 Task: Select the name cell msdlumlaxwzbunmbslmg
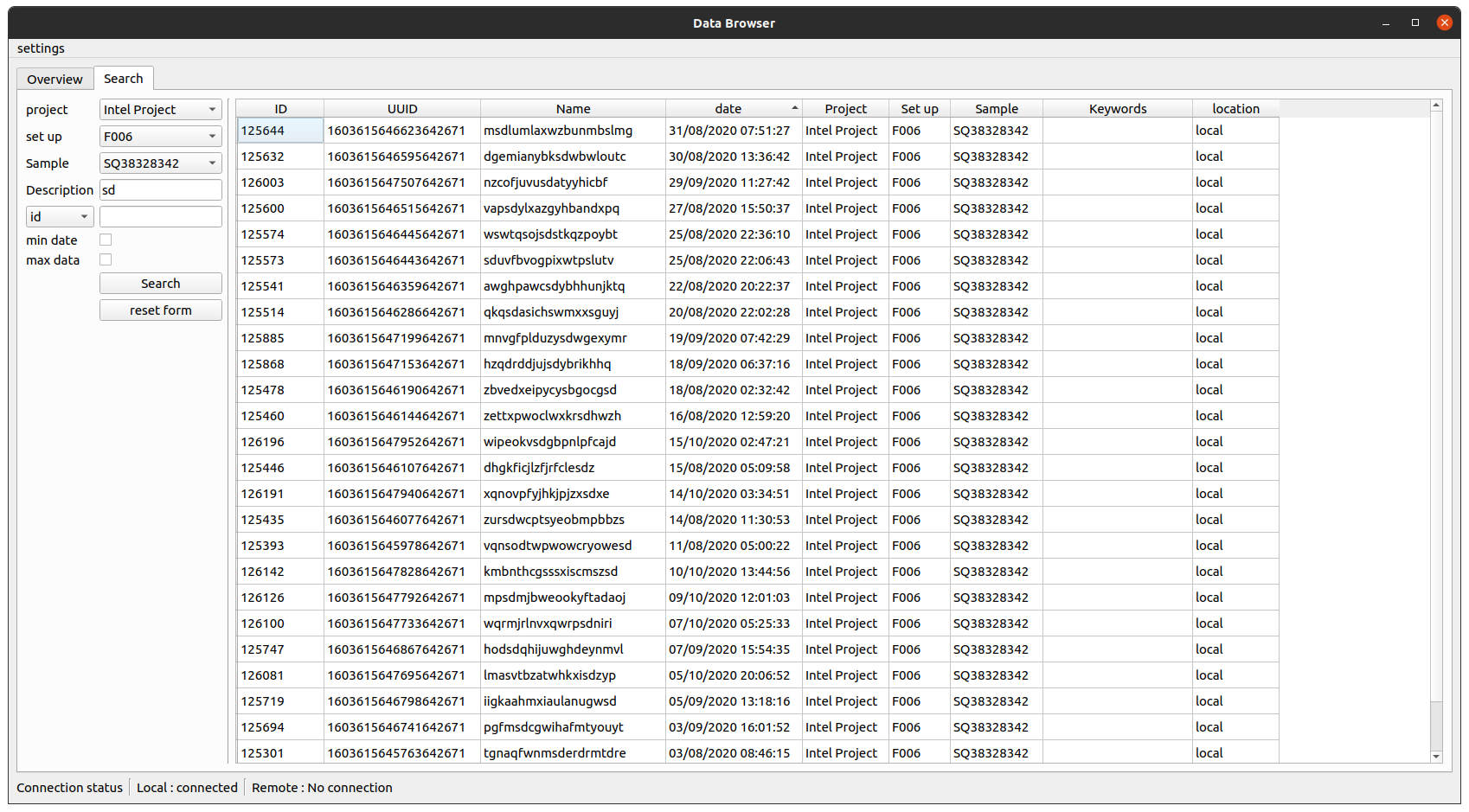(x=573, y=131)
